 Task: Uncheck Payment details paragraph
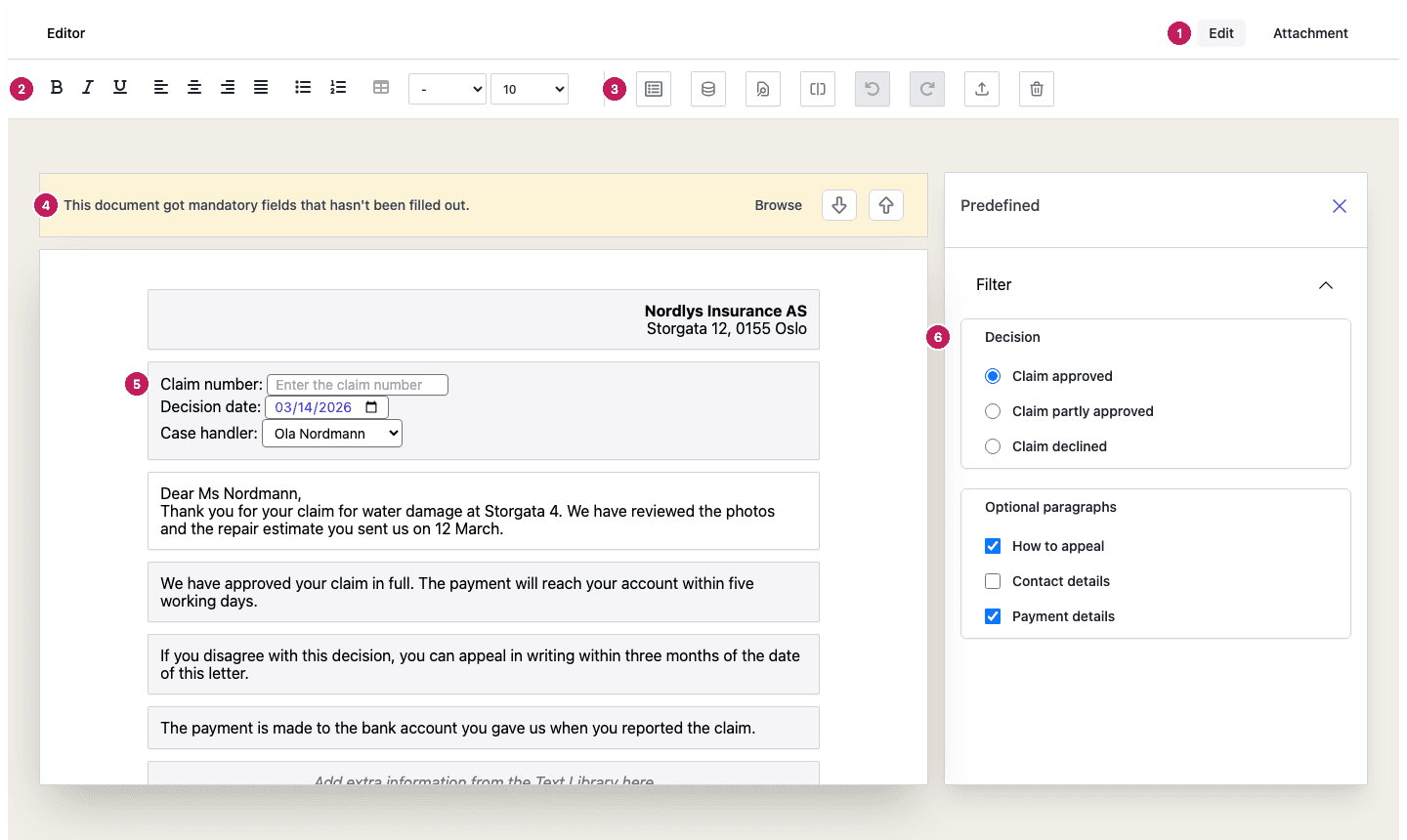(993, 616)
